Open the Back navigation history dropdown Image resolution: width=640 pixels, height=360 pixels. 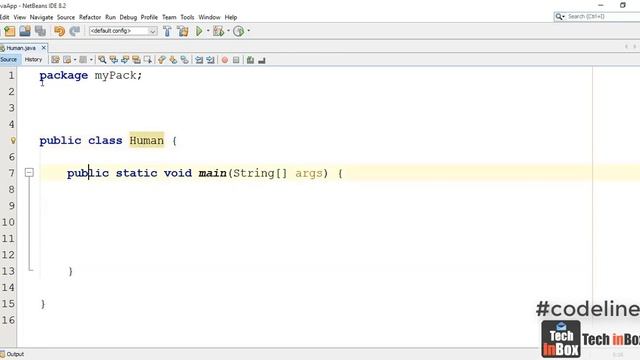75,60
